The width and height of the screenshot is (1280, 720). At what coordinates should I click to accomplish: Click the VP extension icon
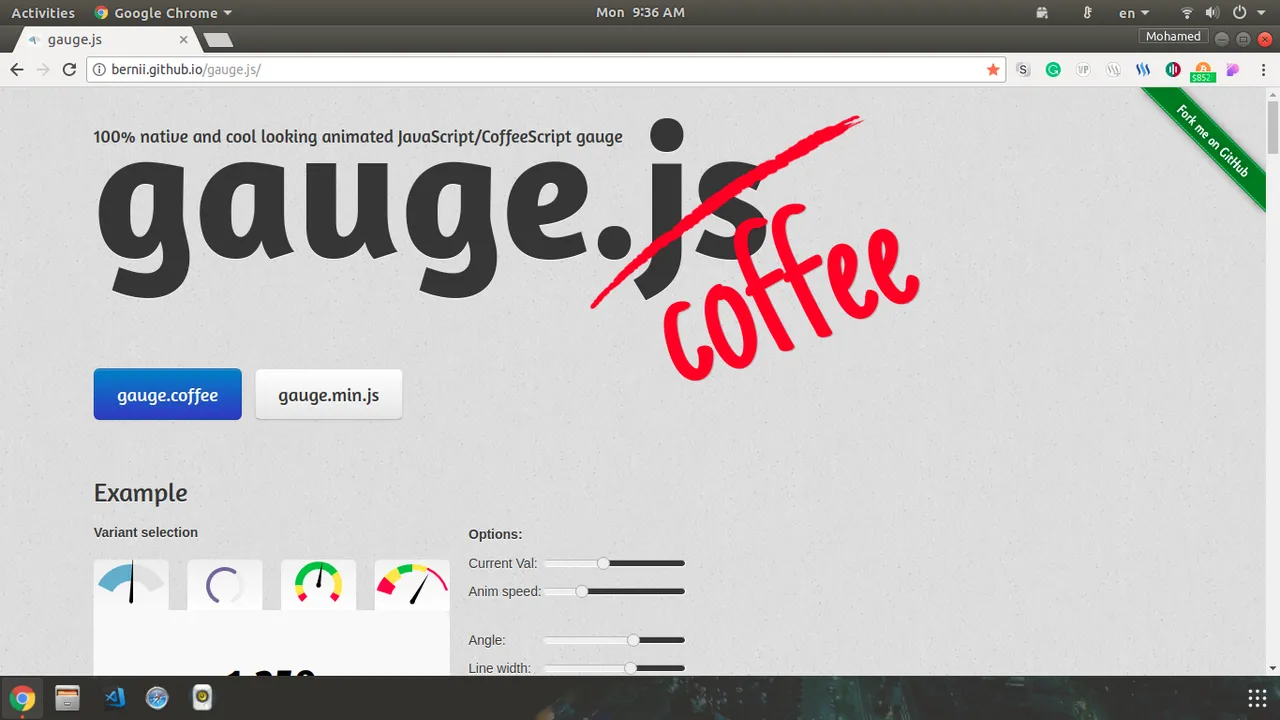(1083, 70)
